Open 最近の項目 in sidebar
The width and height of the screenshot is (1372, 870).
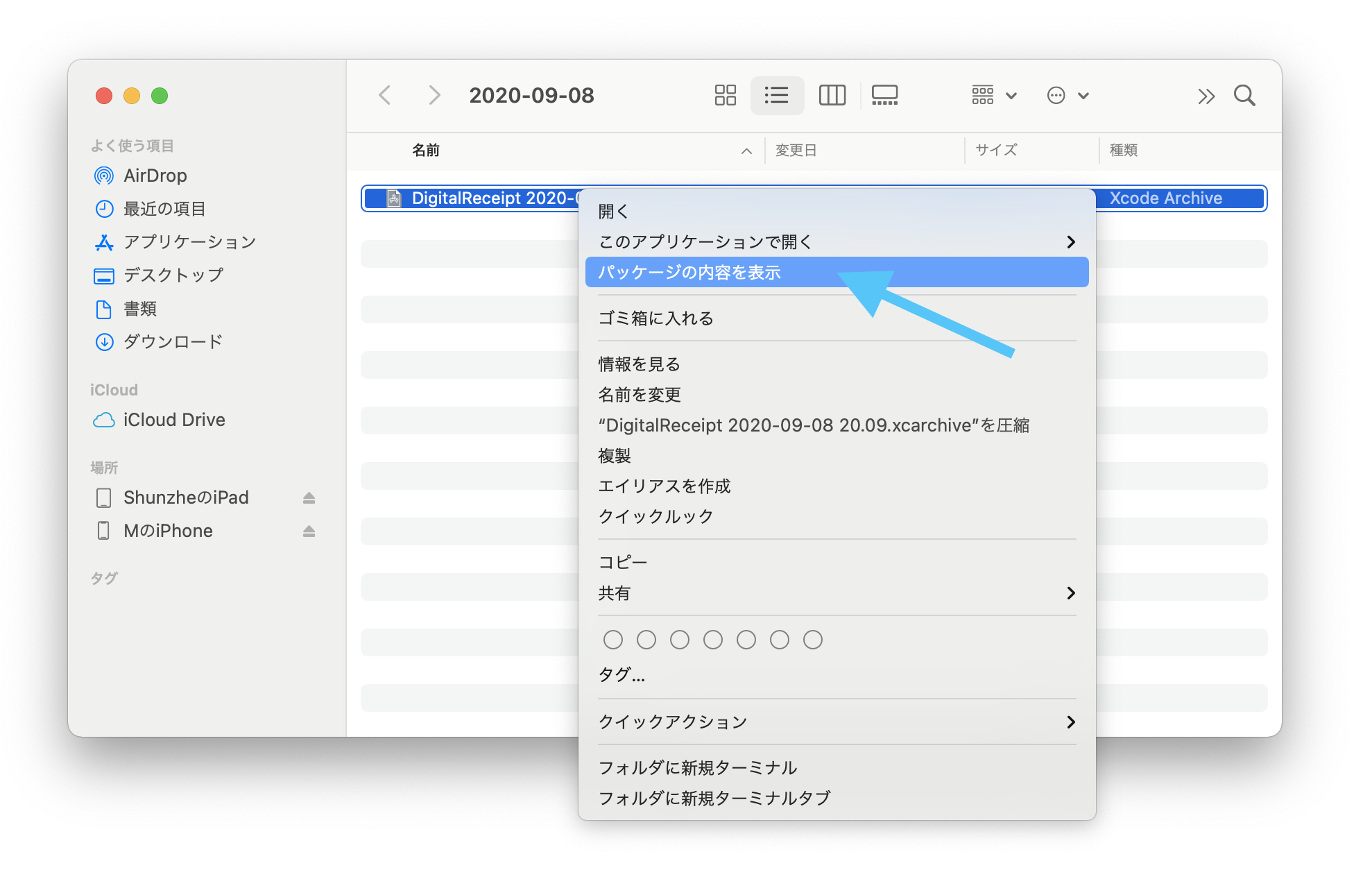coord(150,209)
